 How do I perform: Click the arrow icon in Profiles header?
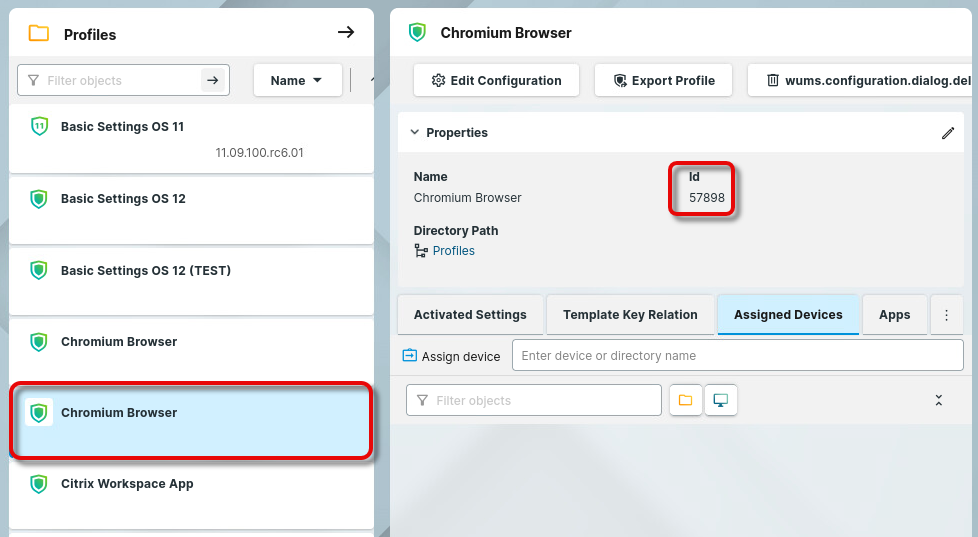click(346, 33)
